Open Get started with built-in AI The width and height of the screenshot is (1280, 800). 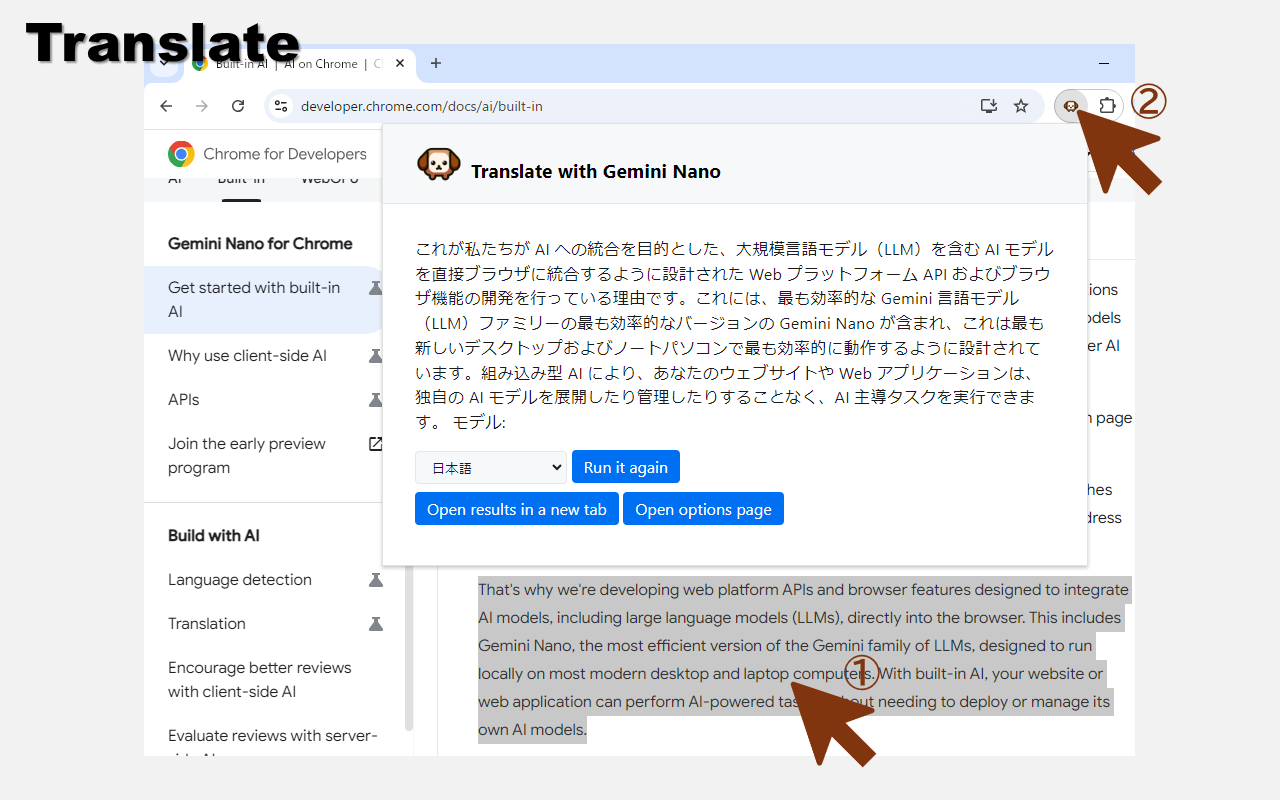click(x=254, y=299)
